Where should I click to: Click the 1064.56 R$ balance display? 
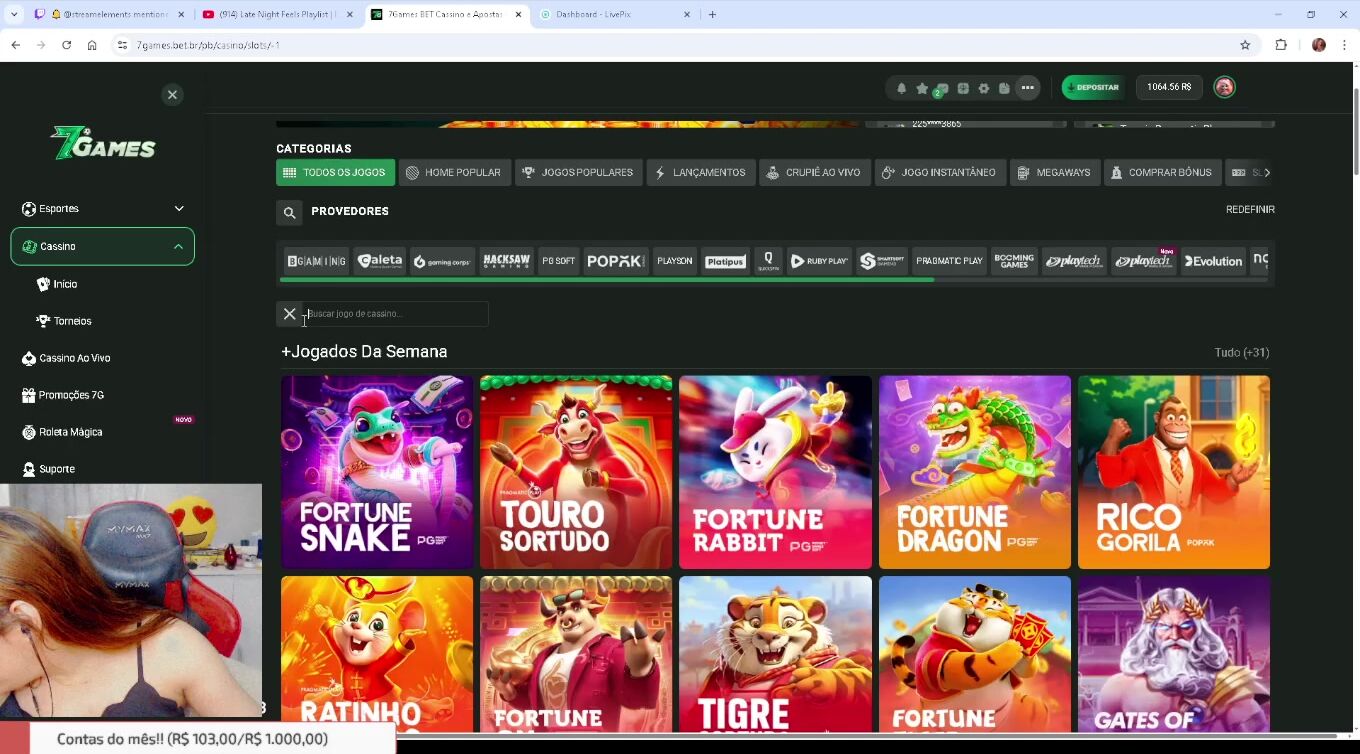pyautogui.click(x=1169, y=87)
